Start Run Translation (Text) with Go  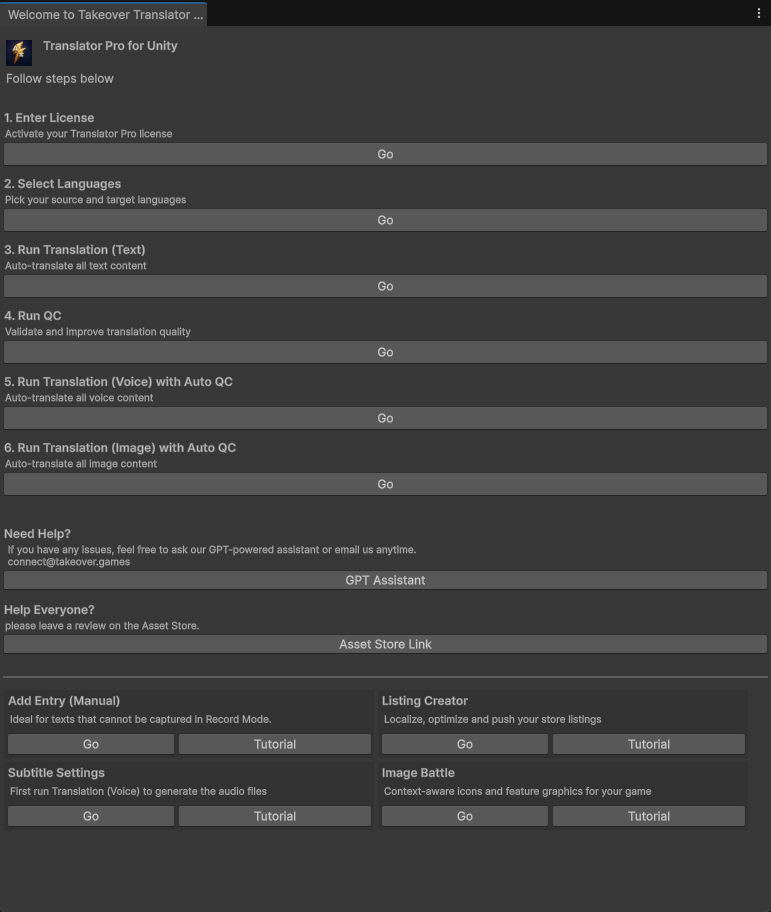(x=385, y=285)
